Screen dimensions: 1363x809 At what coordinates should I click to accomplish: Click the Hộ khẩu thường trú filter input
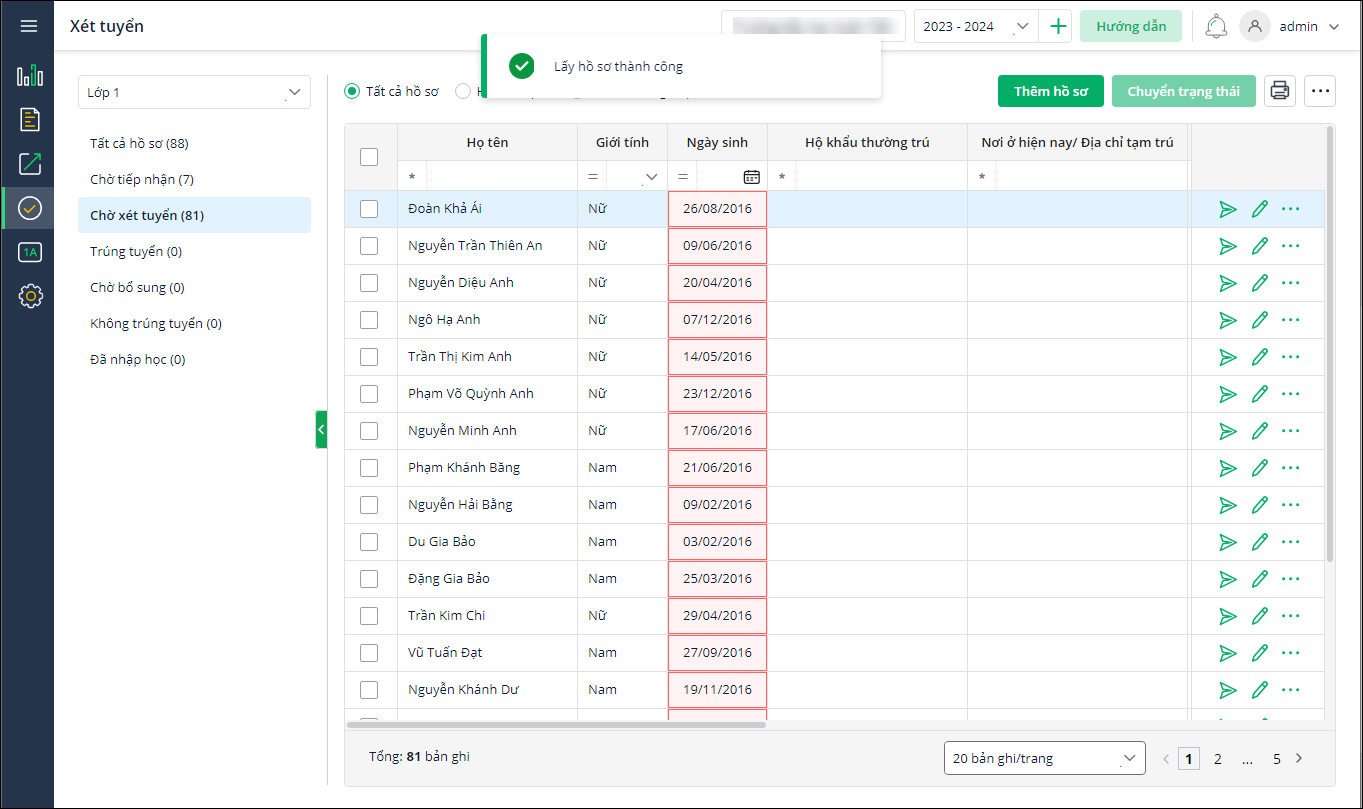click(880, 176)
